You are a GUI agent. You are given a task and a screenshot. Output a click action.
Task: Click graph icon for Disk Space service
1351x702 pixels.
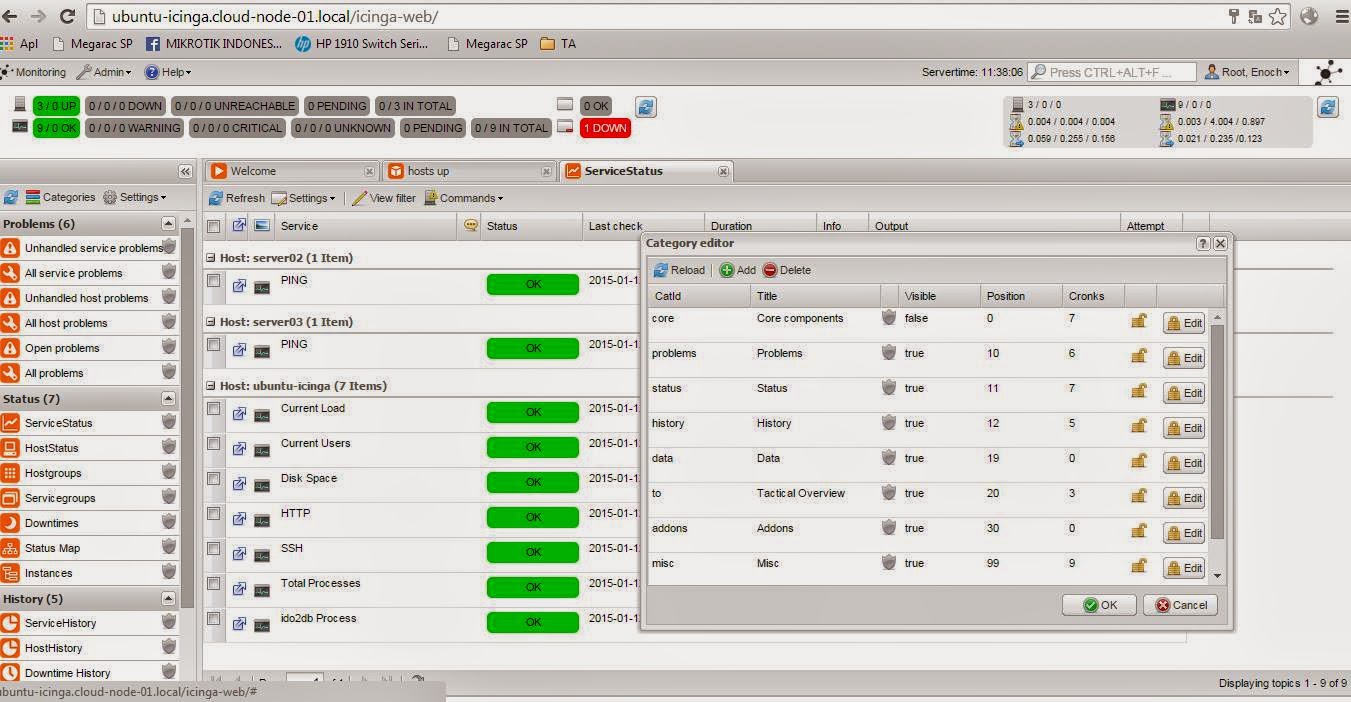pyautogui.click(x=261, y=484)
